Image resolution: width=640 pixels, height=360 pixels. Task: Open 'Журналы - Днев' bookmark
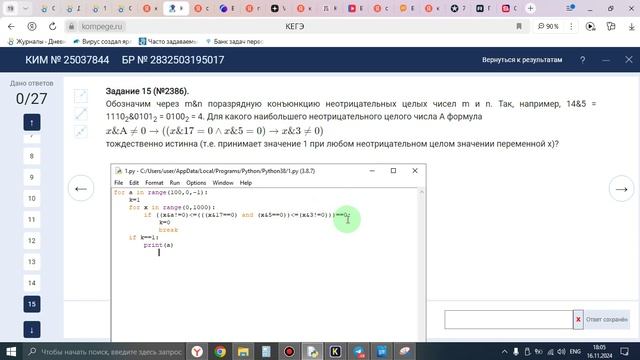click(37, 42)
